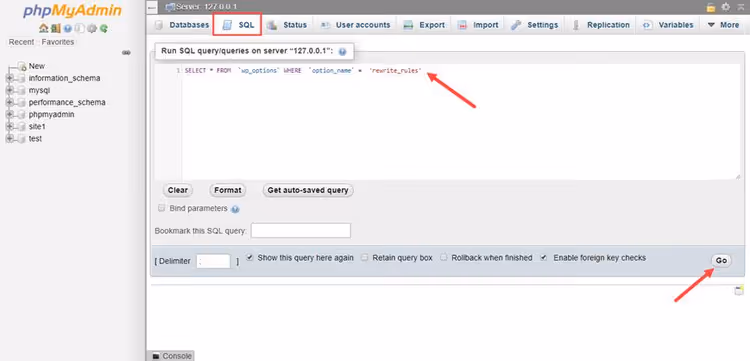Screen dimensions: 750x361
Task: Switch to the Databases tab
Action: [x=182, y=25]
